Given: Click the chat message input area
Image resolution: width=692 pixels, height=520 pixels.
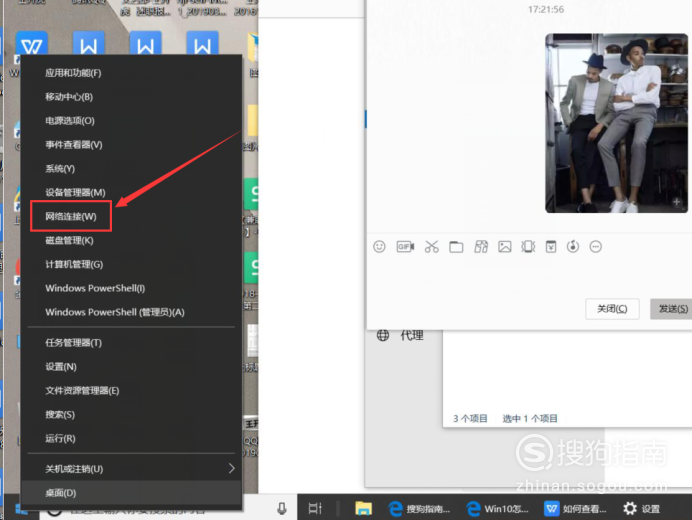Looking at the screenshot, I should tap(529, 276).
